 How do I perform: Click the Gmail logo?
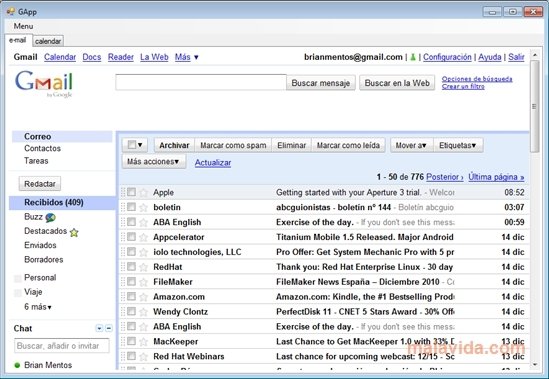click(x=44, y=83)
